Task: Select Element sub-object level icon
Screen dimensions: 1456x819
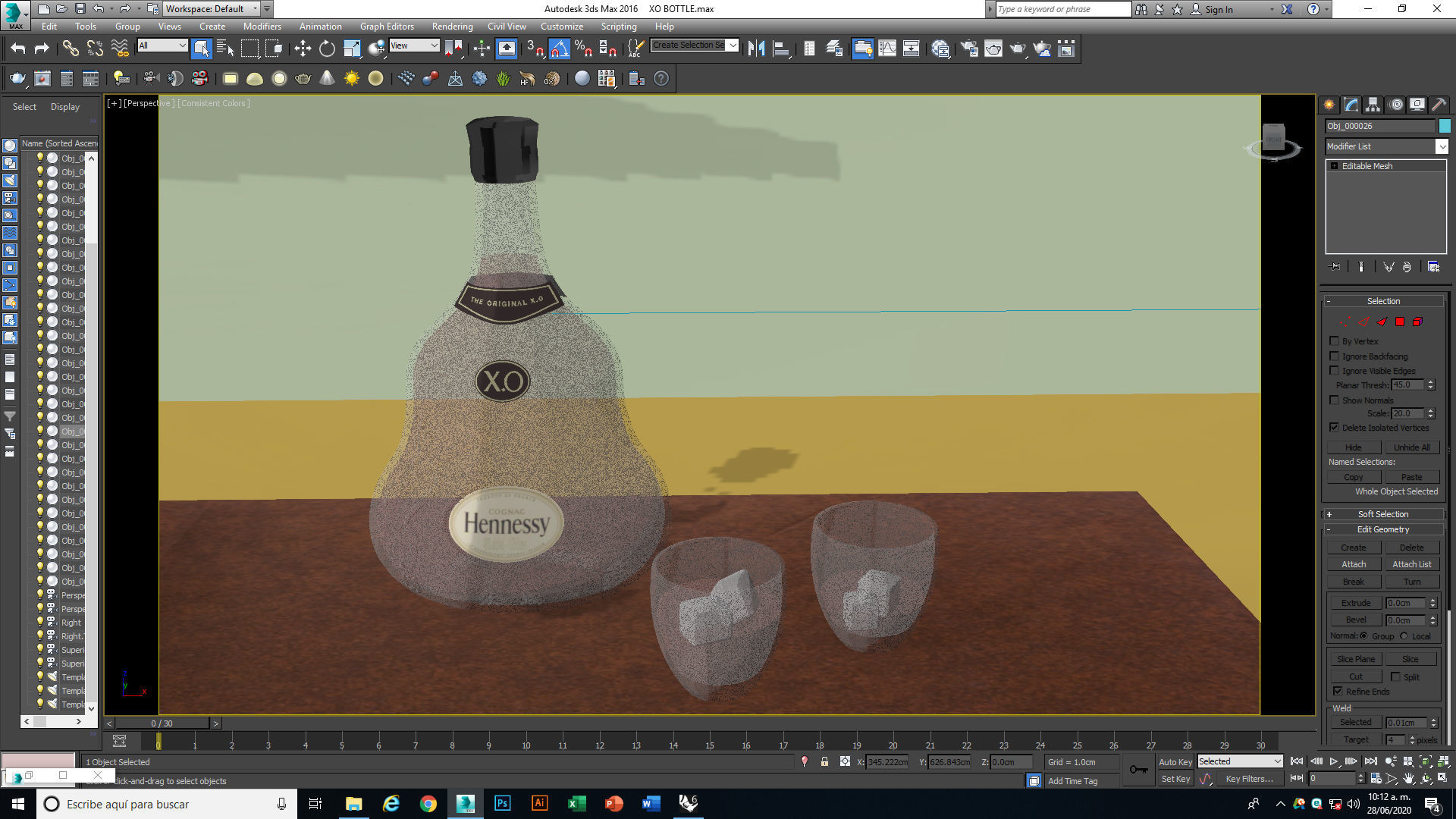Action: tap(1417, 322)
